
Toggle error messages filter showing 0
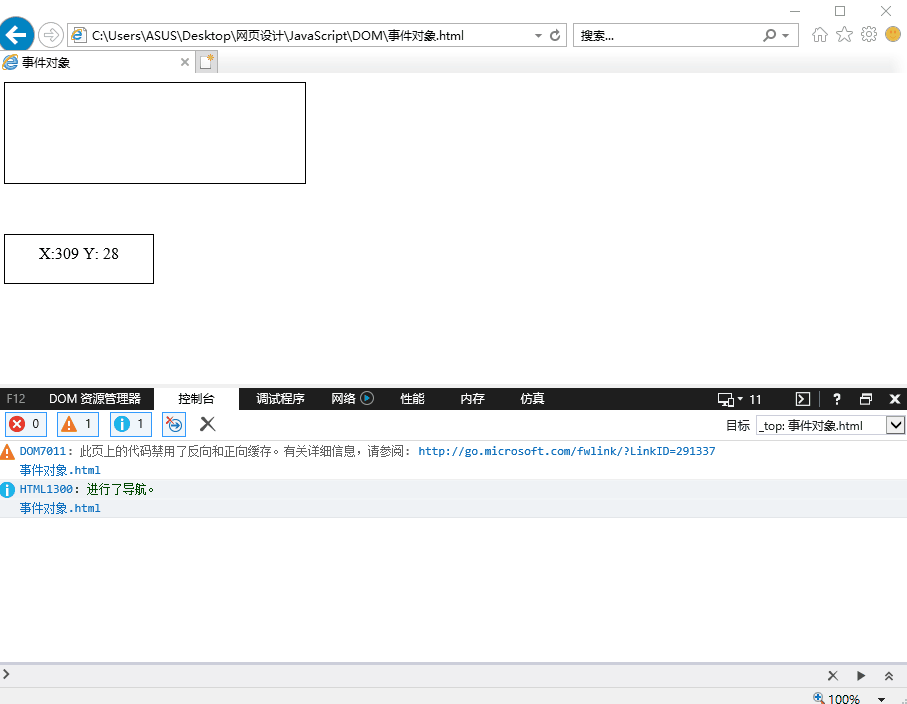coord(26,424)
